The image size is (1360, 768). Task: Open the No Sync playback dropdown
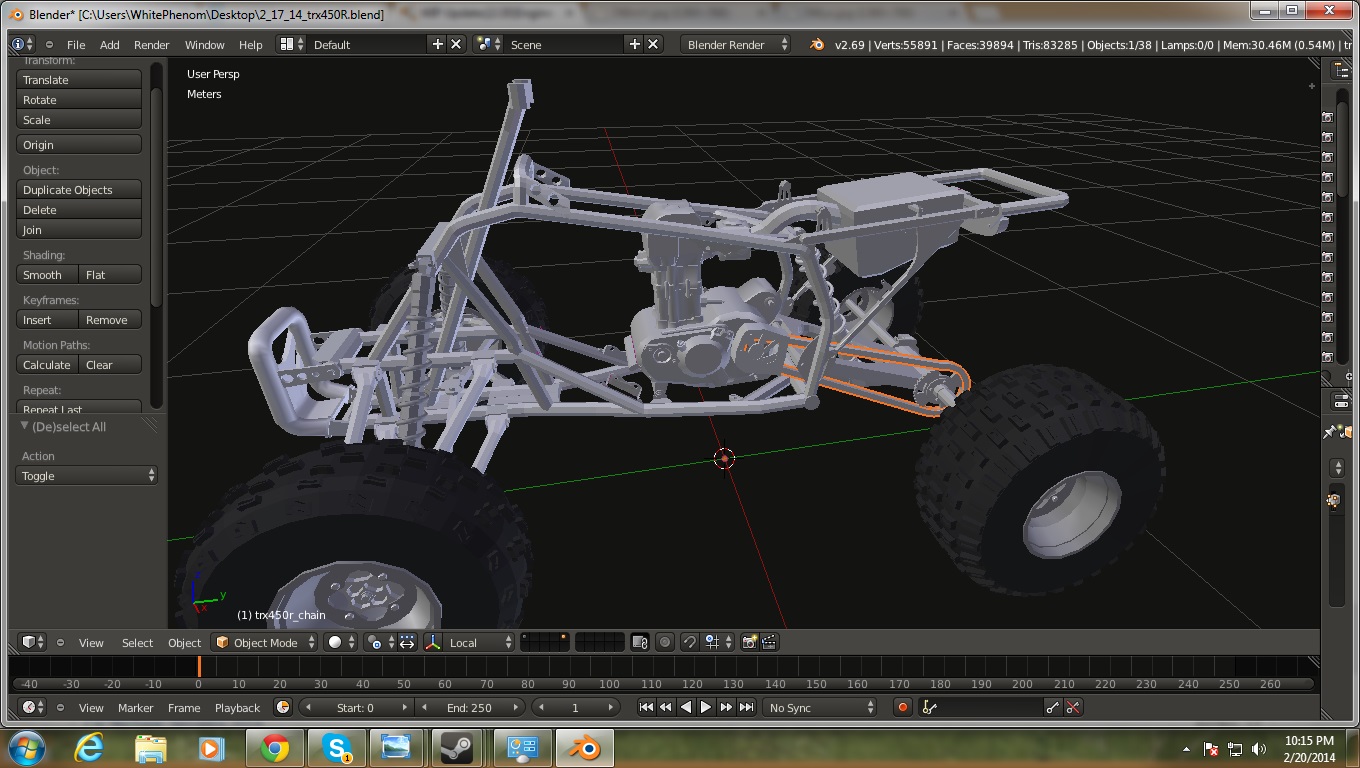(x=820, y=707)
